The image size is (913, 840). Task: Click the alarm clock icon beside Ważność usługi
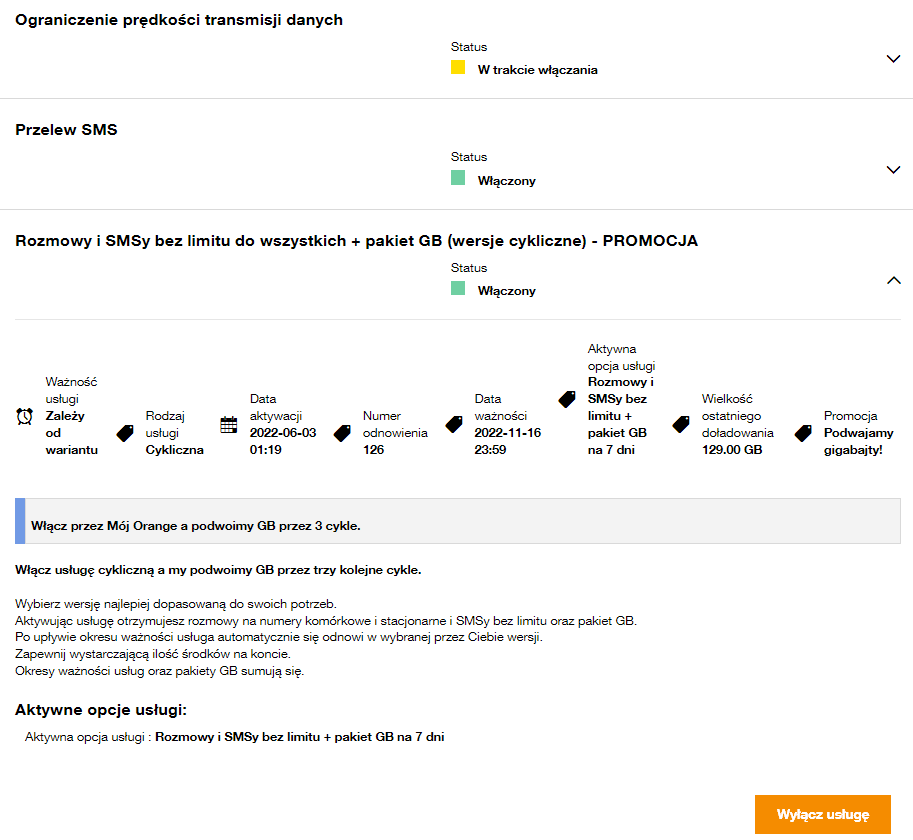25,417
